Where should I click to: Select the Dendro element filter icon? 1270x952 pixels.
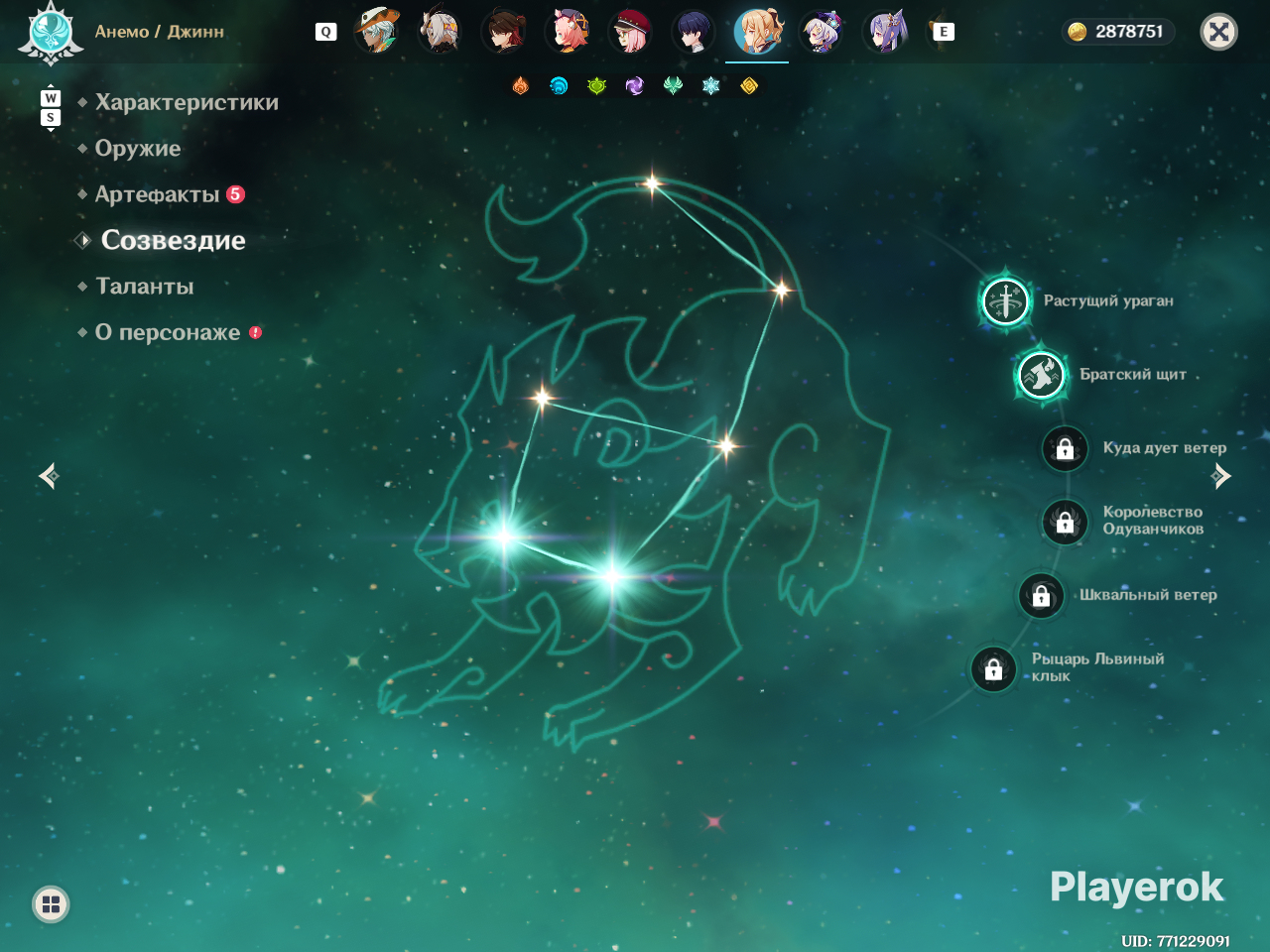(x=596, y=86)
